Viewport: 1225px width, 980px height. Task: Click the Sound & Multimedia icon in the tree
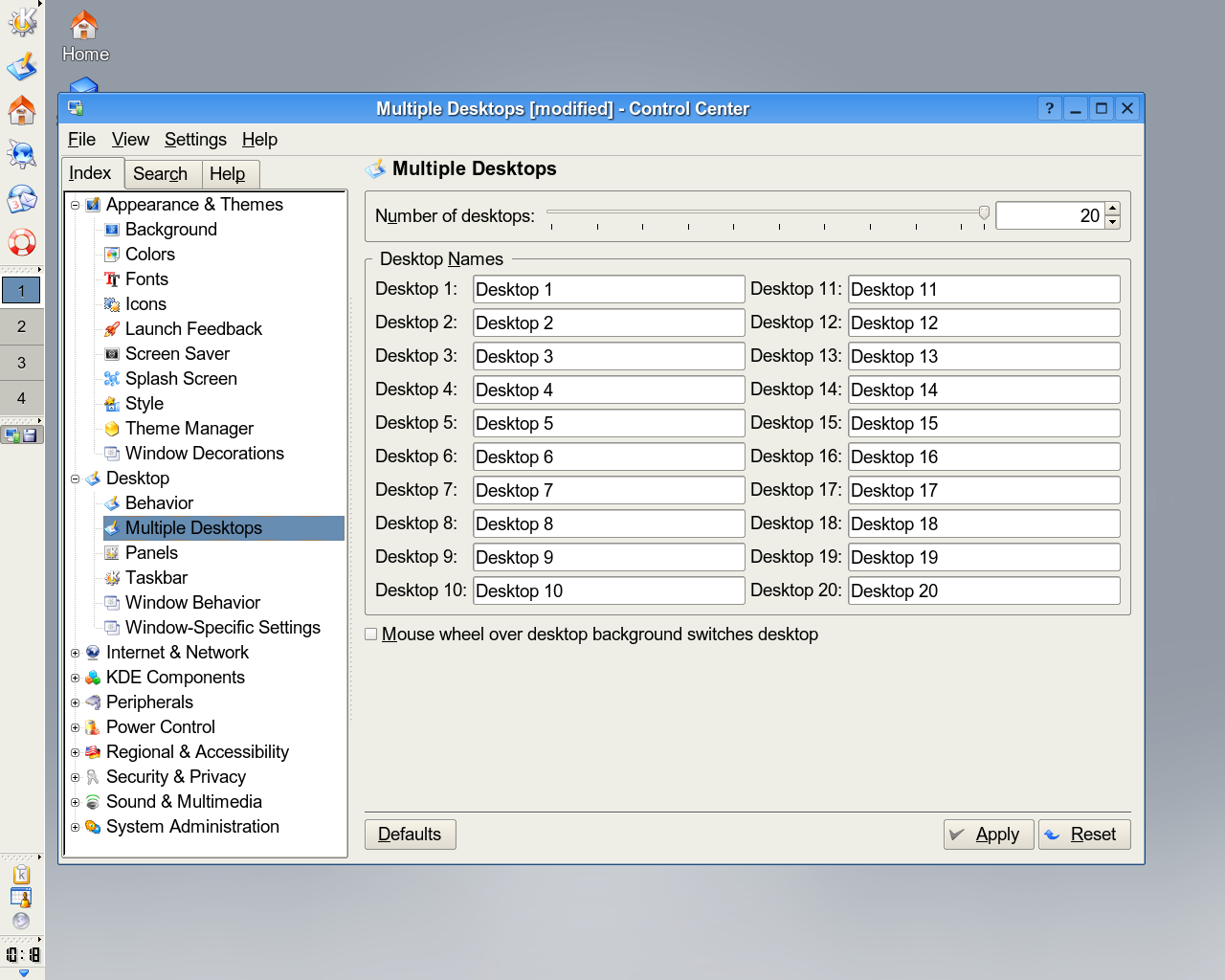point(93,802)
